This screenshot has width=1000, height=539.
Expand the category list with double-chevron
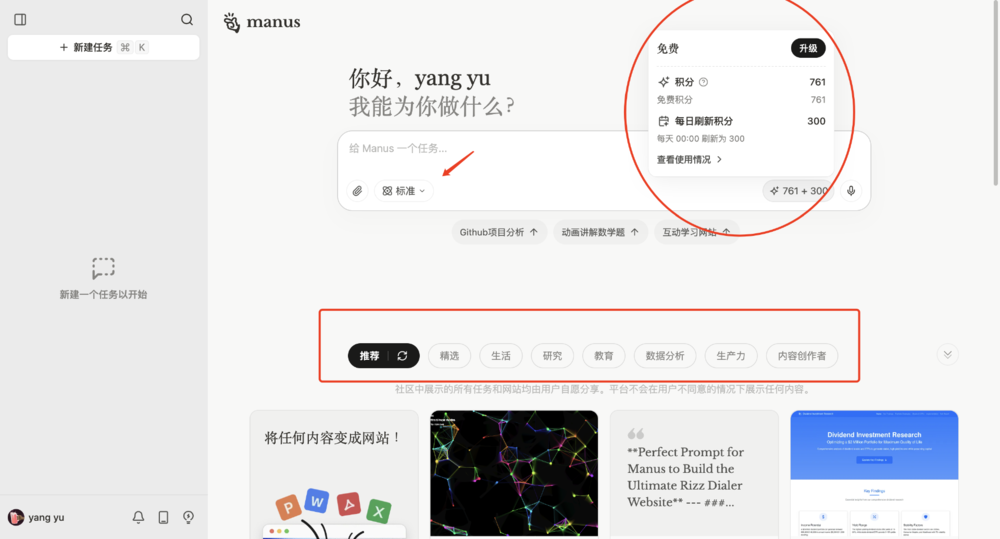(948, 355)
